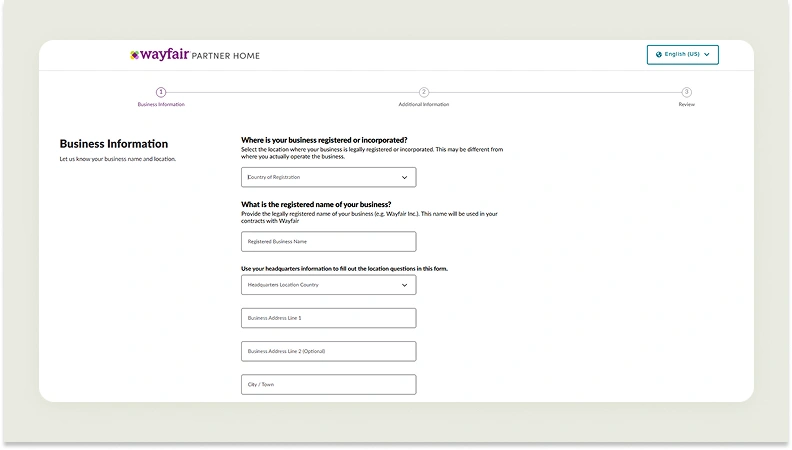
Task: Click the Headquarters Location Country chevron arrow
Action: coord(404,285)
